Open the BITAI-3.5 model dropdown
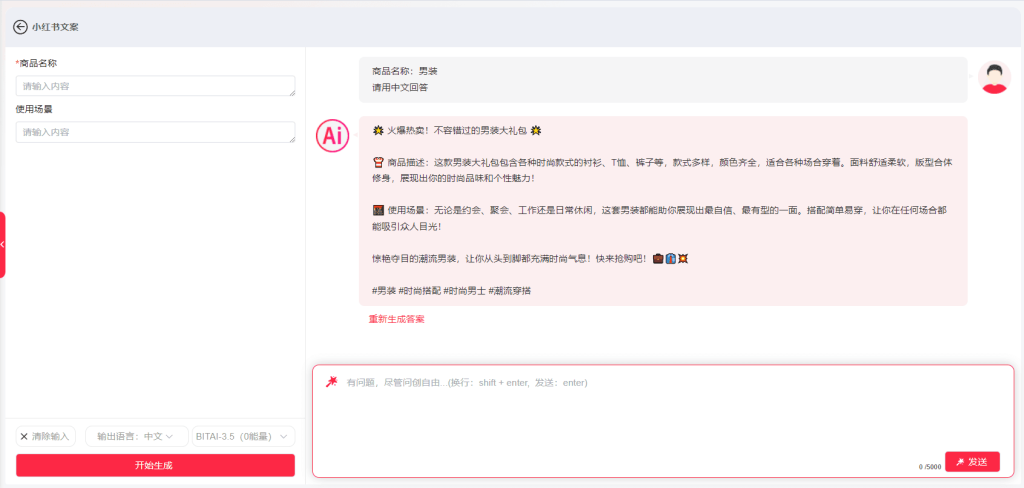 243,436
